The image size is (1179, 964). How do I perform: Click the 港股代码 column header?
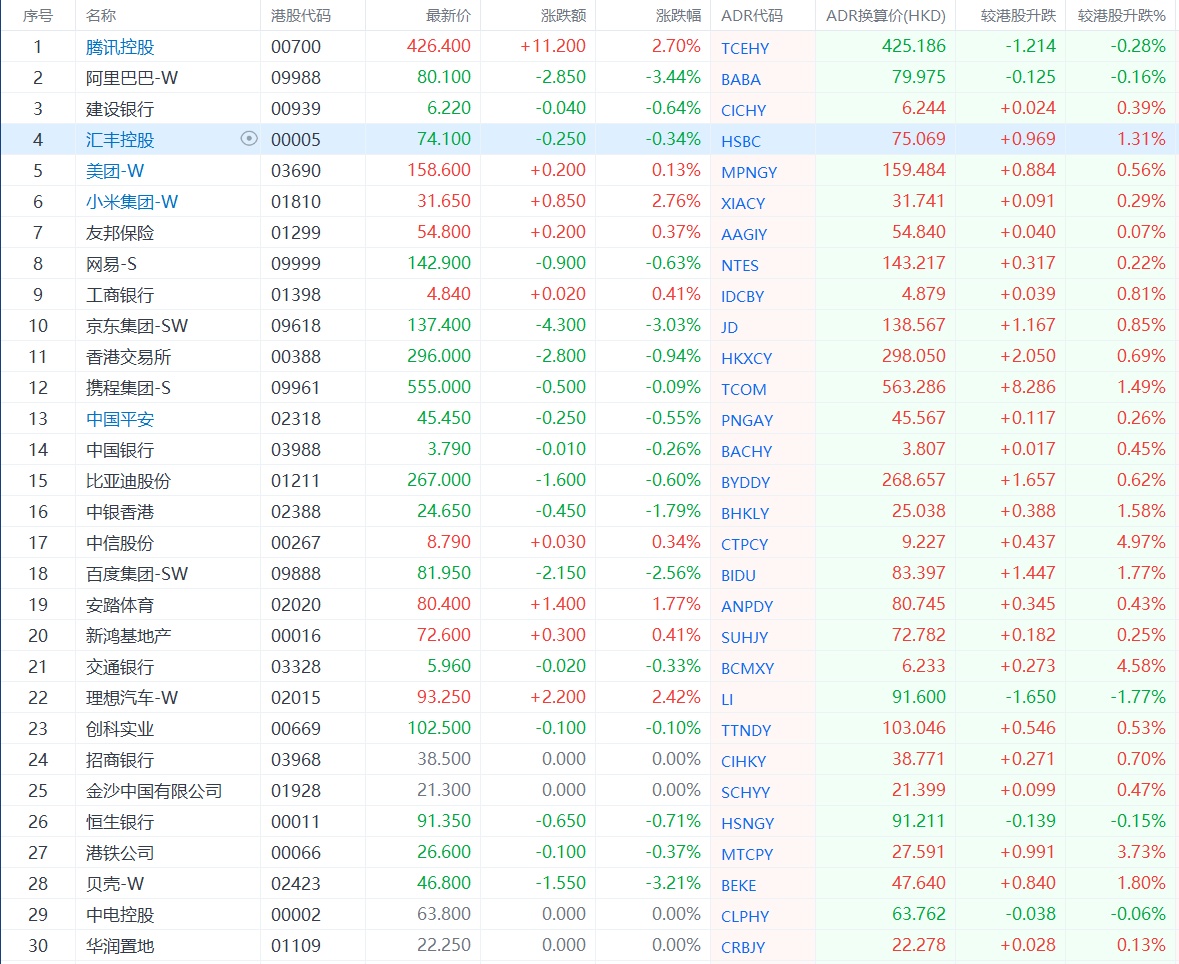pyautogui.click(x=301, y=16)
